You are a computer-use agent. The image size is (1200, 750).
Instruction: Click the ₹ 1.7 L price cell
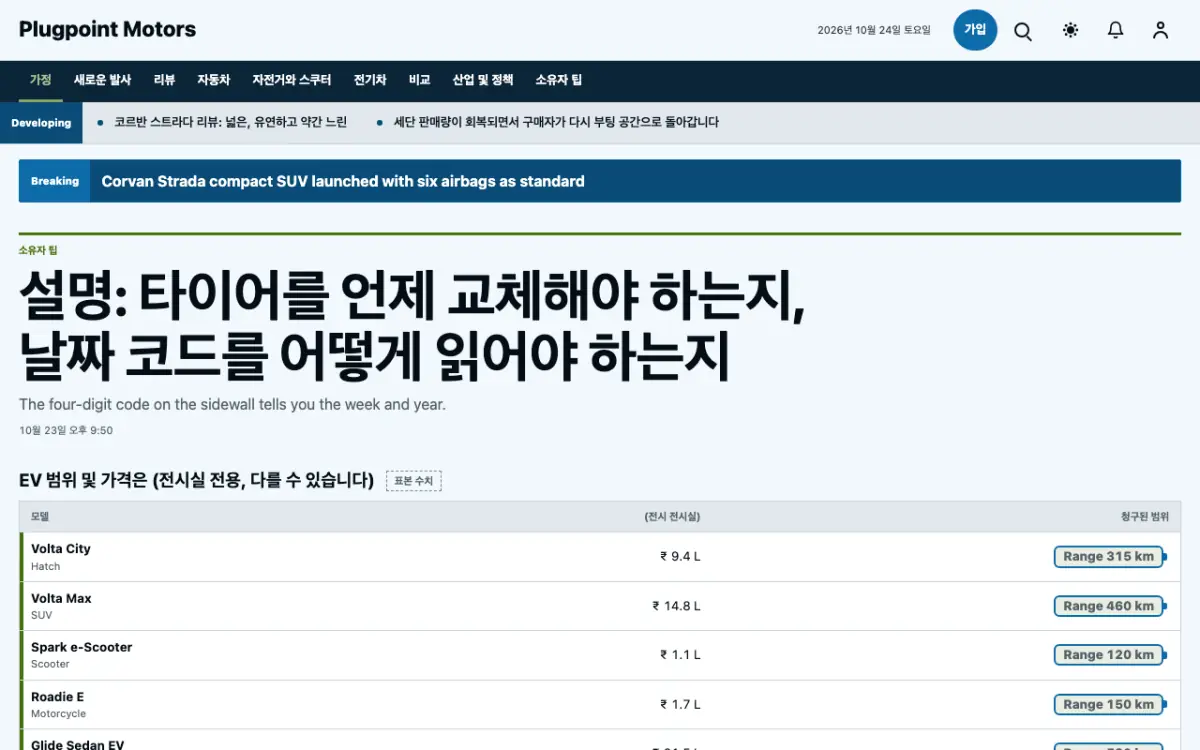[x=680, y=704]
